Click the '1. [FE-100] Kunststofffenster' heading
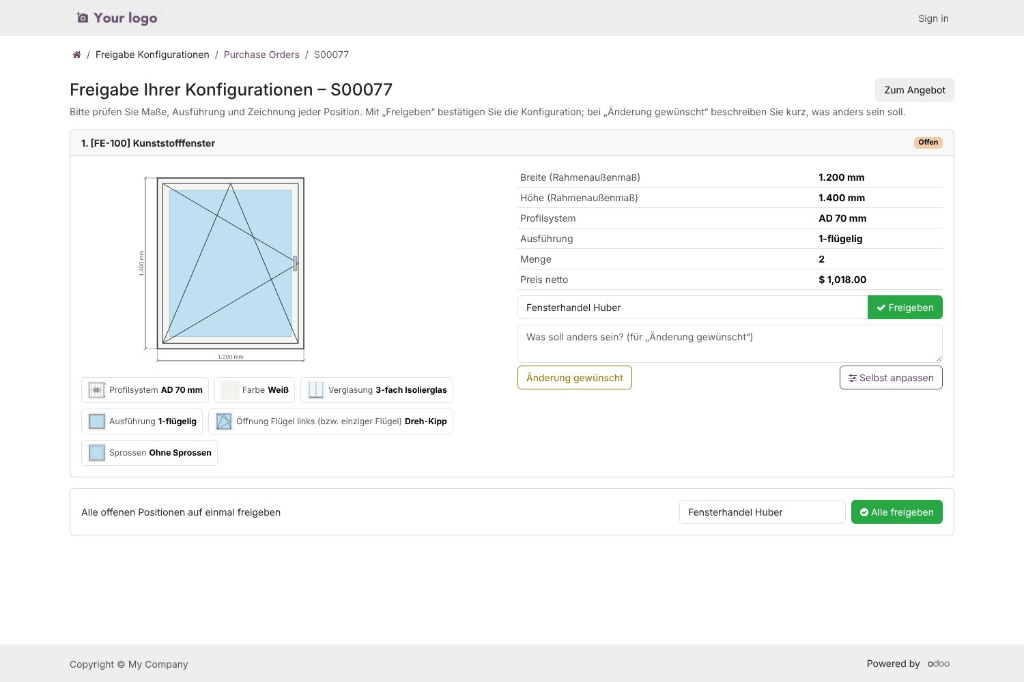 click(148, 143)
